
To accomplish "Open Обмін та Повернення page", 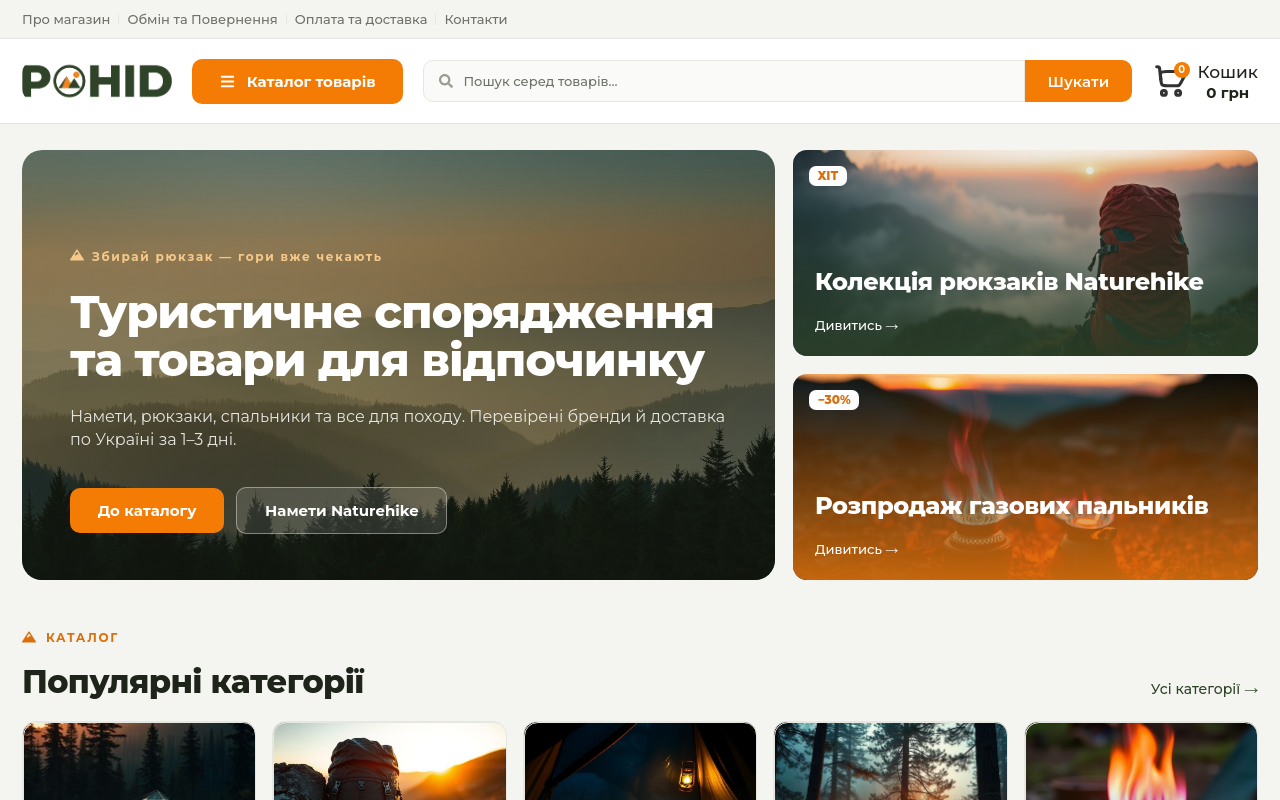I will tap(202, 19).
